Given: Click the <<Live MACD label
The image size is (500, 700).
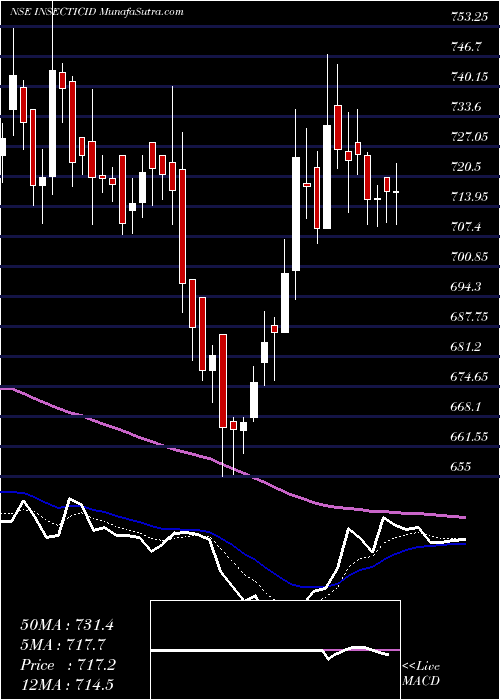Looking at the screenshot, I should [421, 674].
